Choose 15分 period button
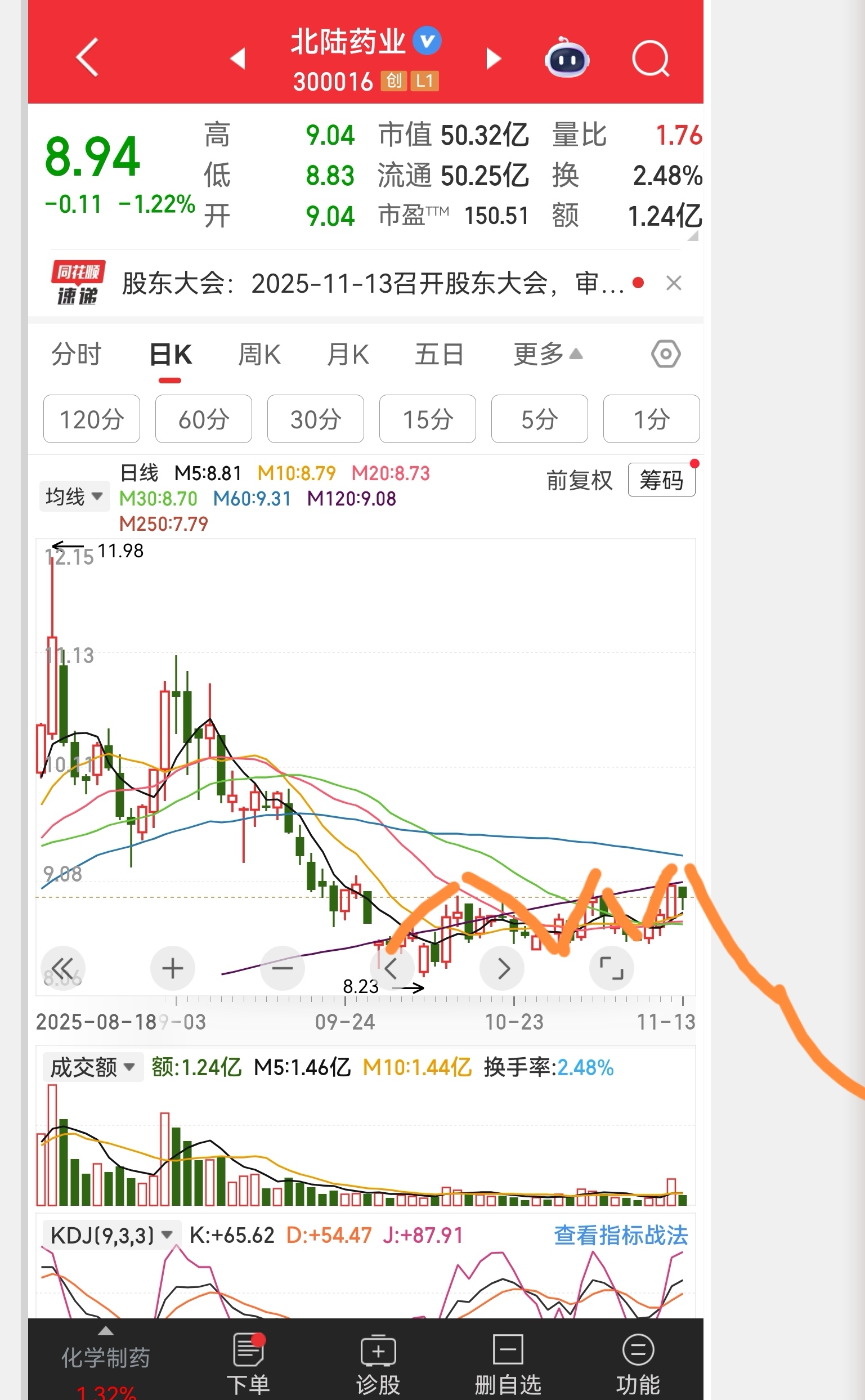The image size is (865, 1400). point(427,419)
